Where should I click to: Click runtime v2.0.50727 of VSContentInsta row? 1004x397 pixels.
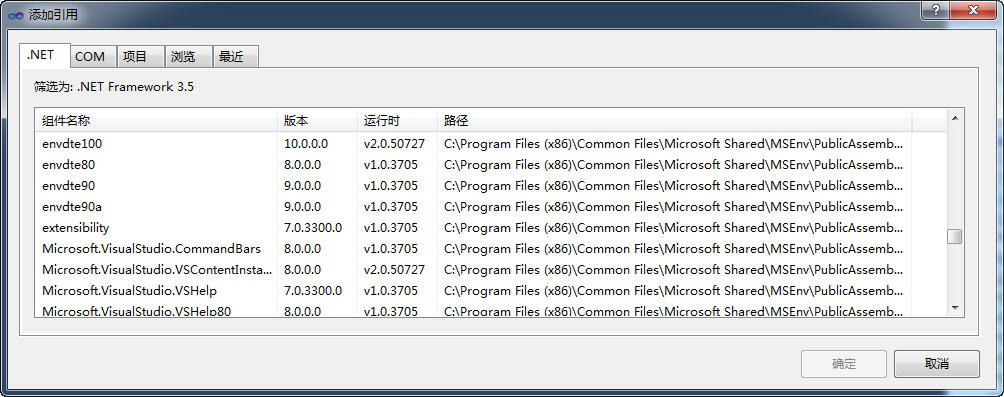click(x=394, y=270)
